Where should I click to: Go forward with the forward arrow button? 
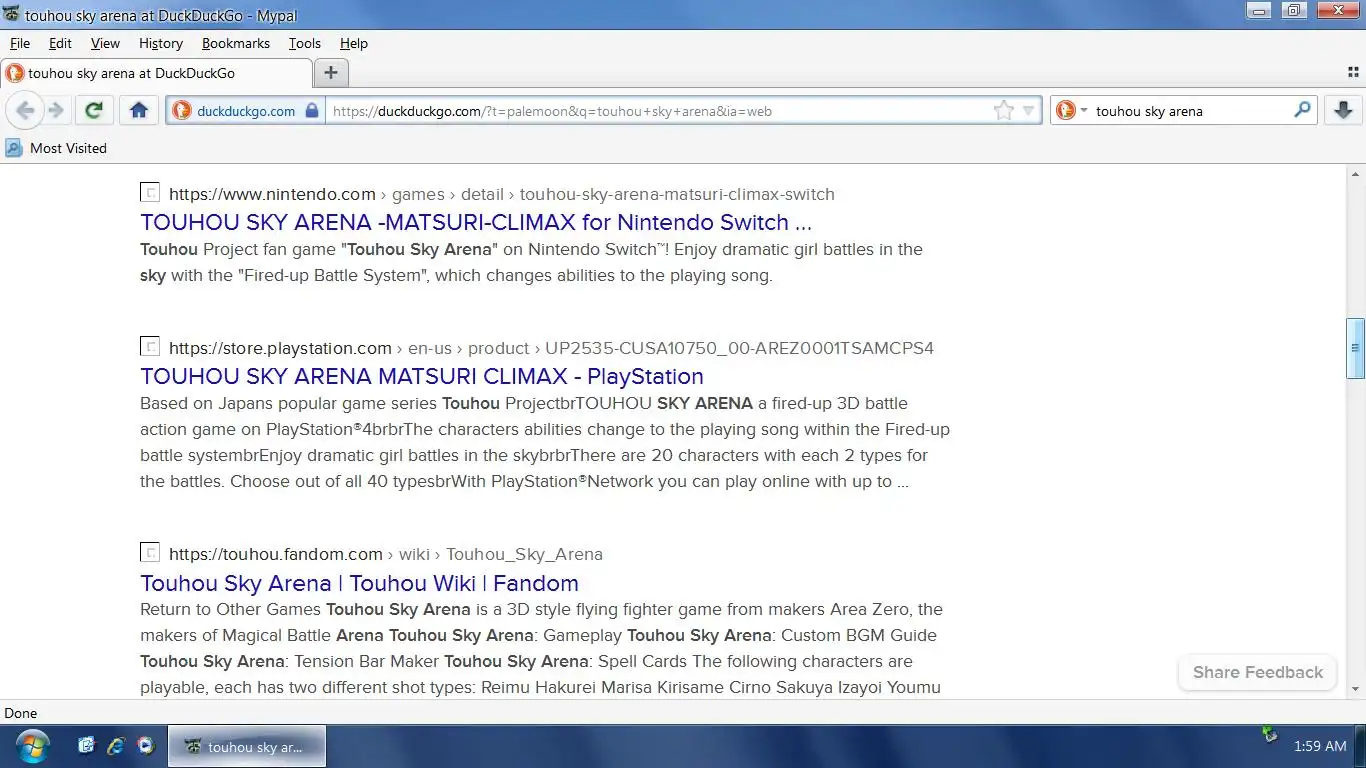(x=57, y=111)
